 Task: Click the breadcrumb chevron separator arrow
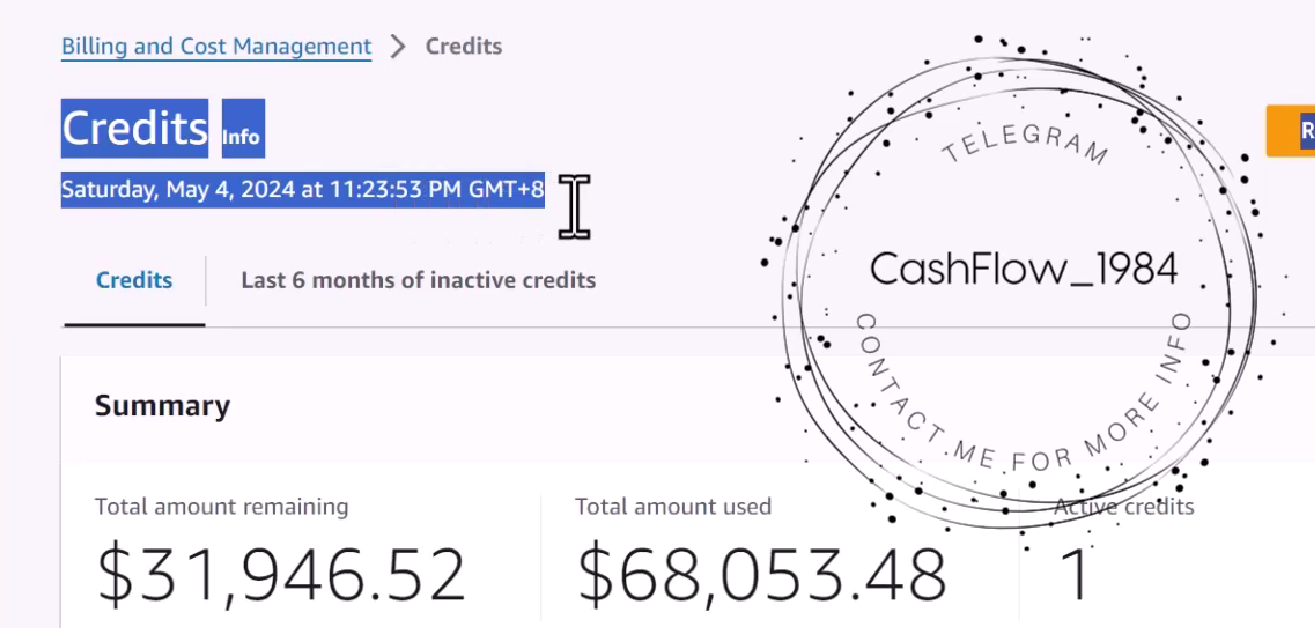pos(398,46)
